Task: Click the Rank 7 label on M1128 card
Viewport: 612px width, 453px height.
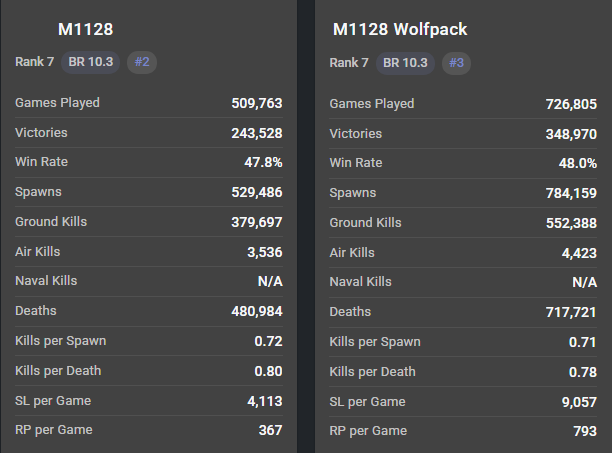Action: click(34, 62)
